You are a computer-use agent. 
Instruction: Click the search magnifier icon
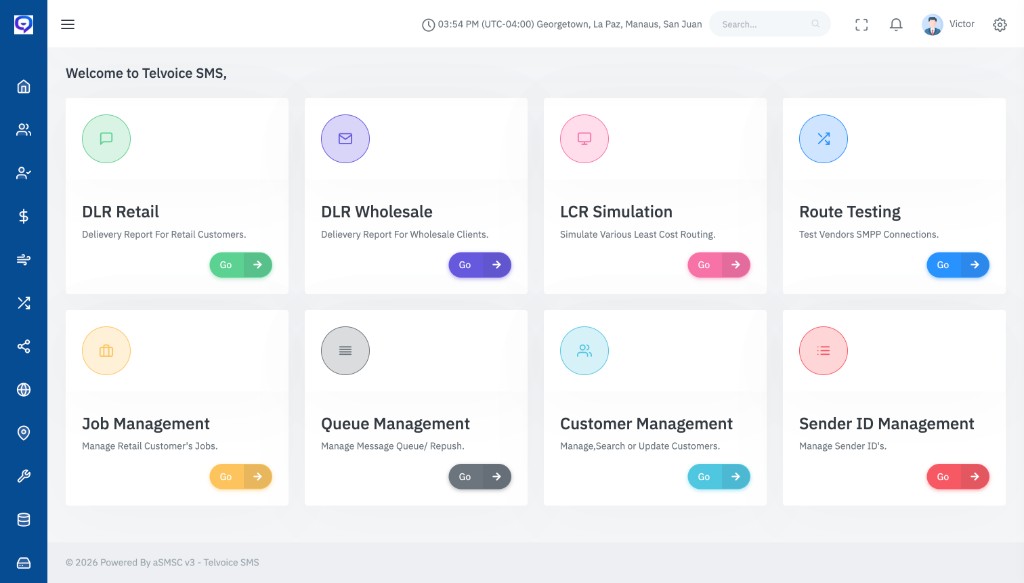(x=816, y=24)
